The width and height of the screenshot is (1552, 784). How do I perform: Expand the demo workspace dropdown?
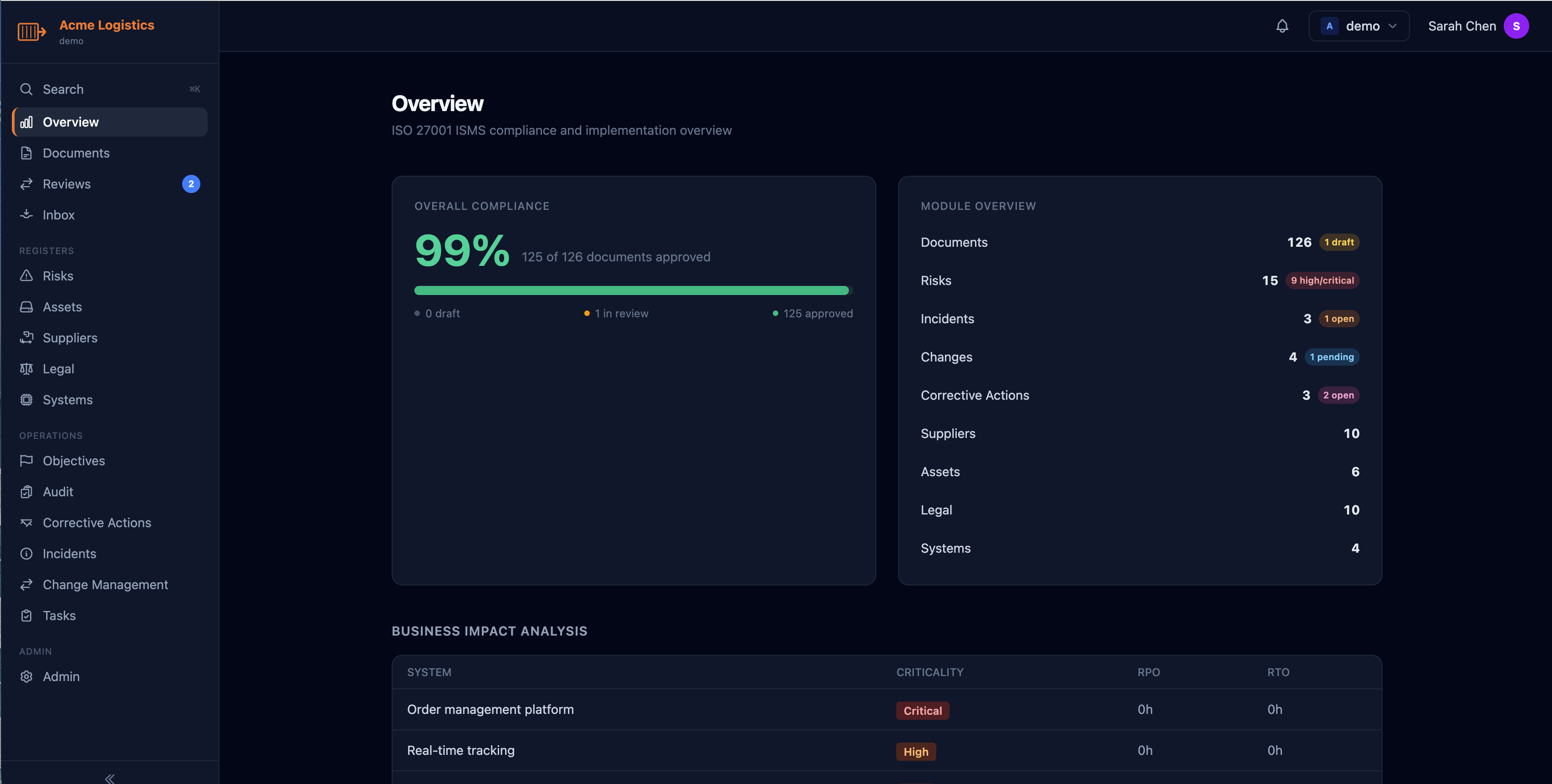pyautogui.click(x=1358, y=26)
